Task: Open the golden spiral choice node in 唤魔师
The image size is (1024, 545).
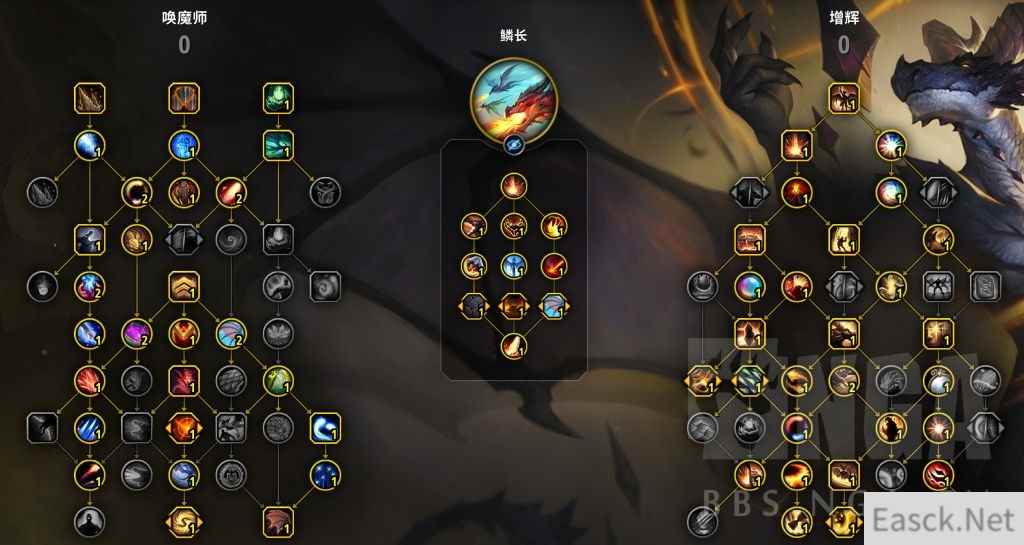Action: point(184,522)
